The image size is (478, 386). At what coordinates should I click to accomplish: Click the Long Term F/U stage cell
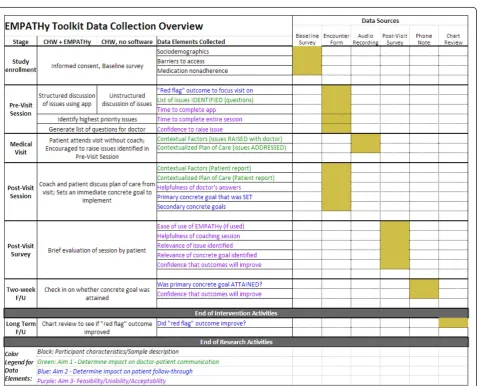coord(21,327)
